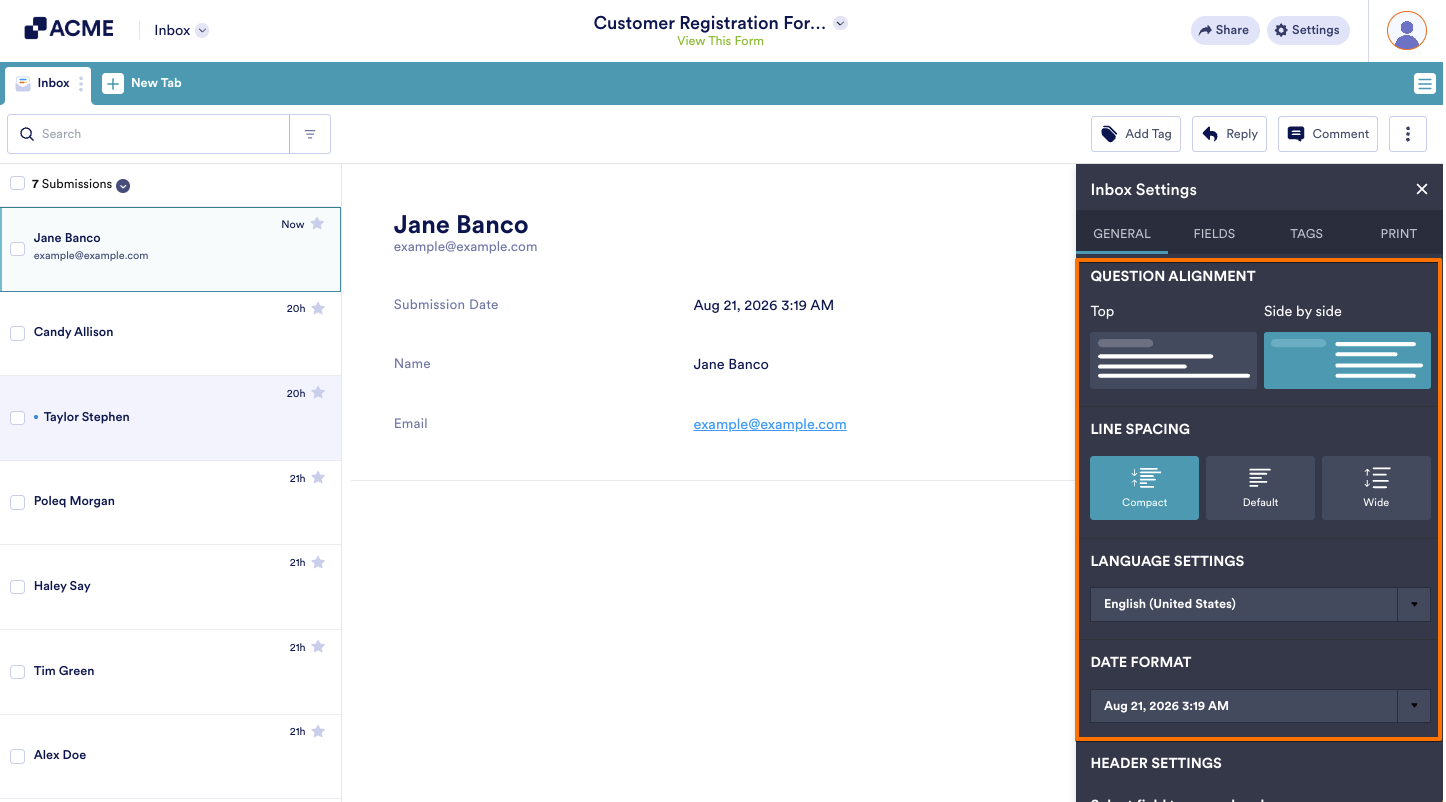Click the Add Tag button
Image resolution: width=1446 pixels, height=802 pixels.
pos(1136,134)
